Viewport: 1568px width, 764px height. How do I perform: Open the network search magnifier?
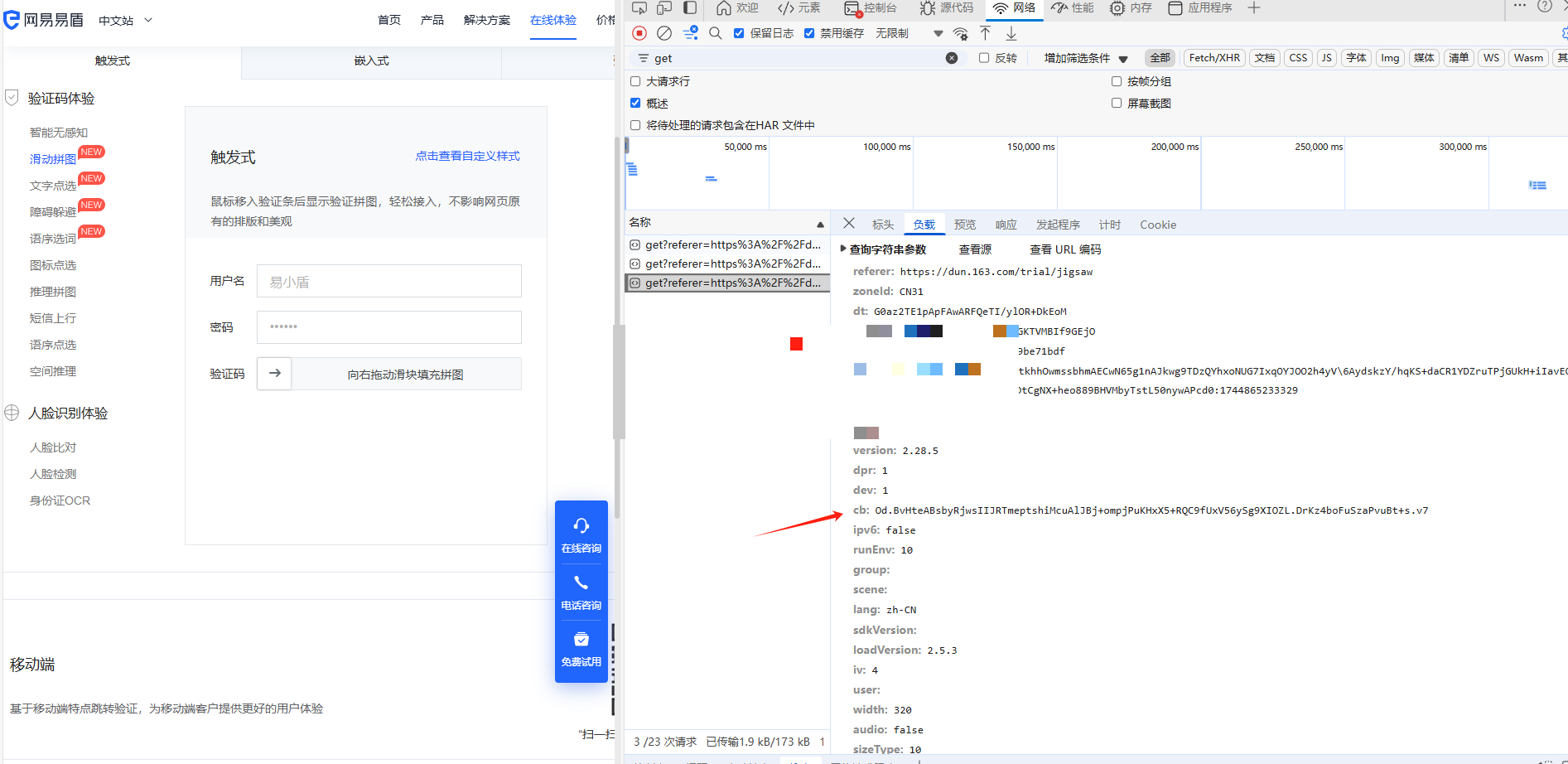pos(716,33)
